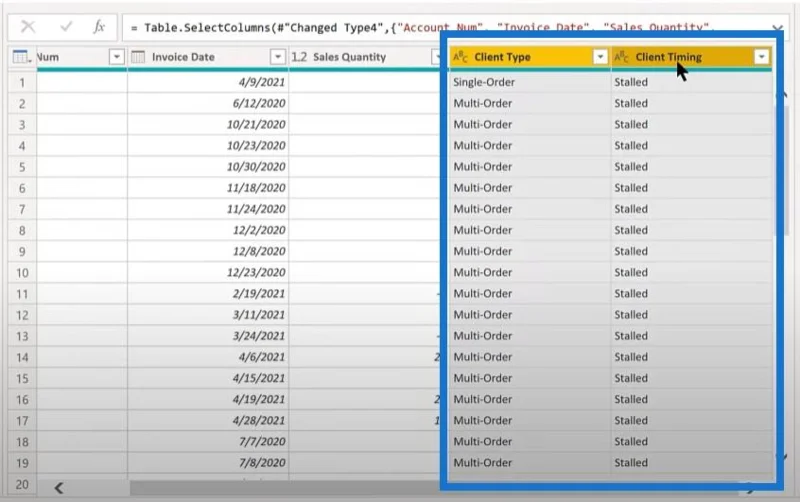
Task: Click the Invoice Date date-type icon
Action: 138,57
